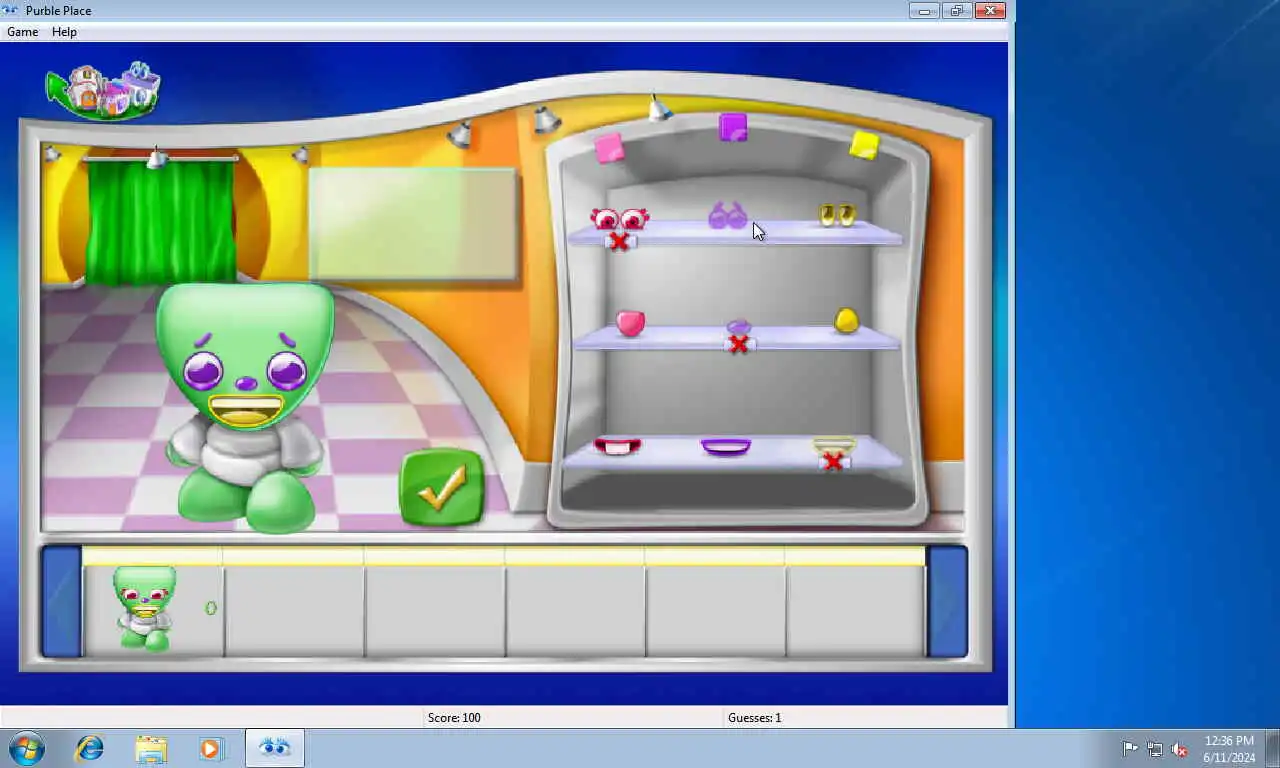1280x768 pixels.
Task: Launch Internet Explorer from the taskbar
Action: coord(90,748)
